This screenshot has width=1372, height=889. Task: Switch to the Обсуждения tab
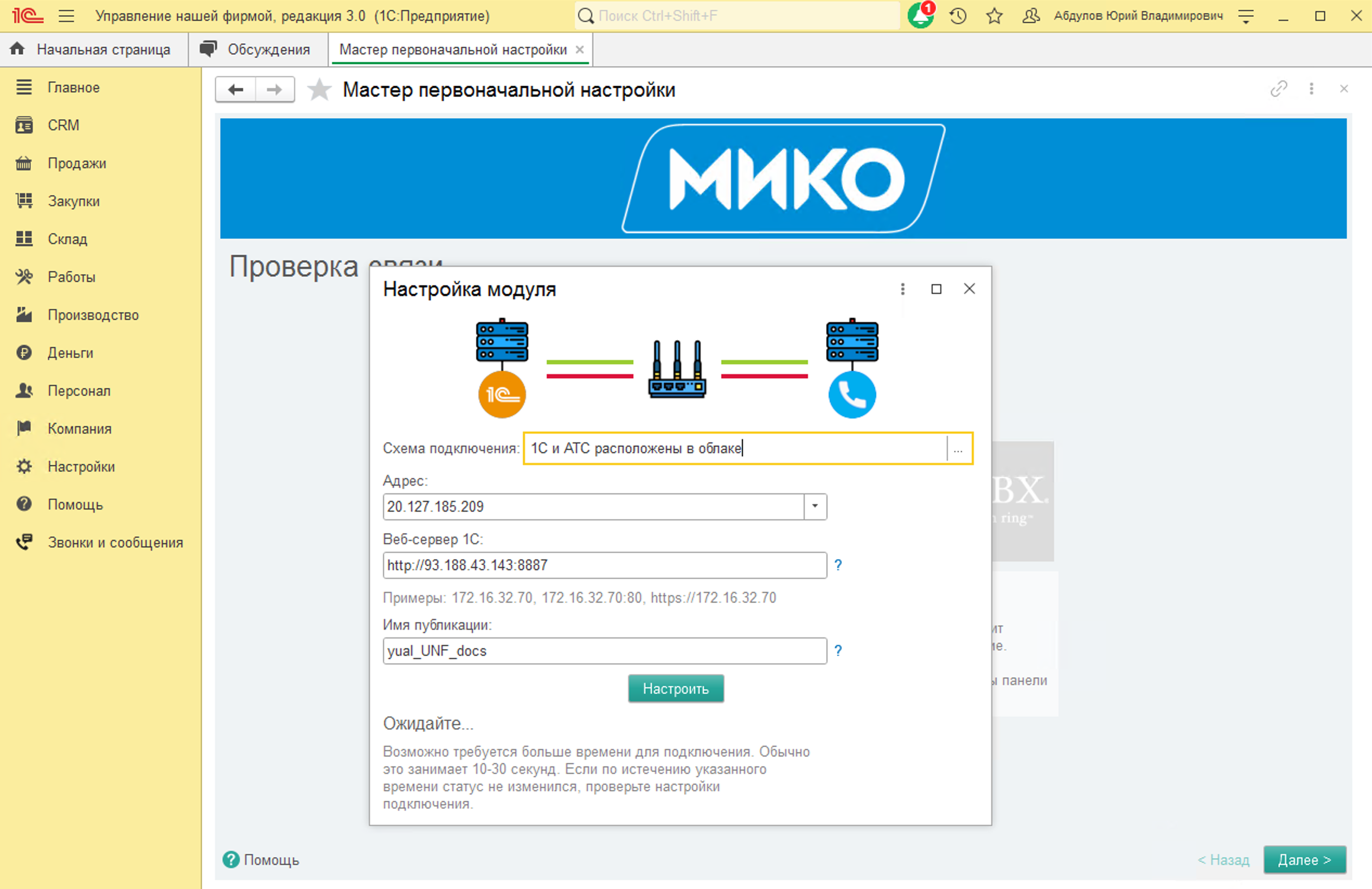tap(267, 49)
